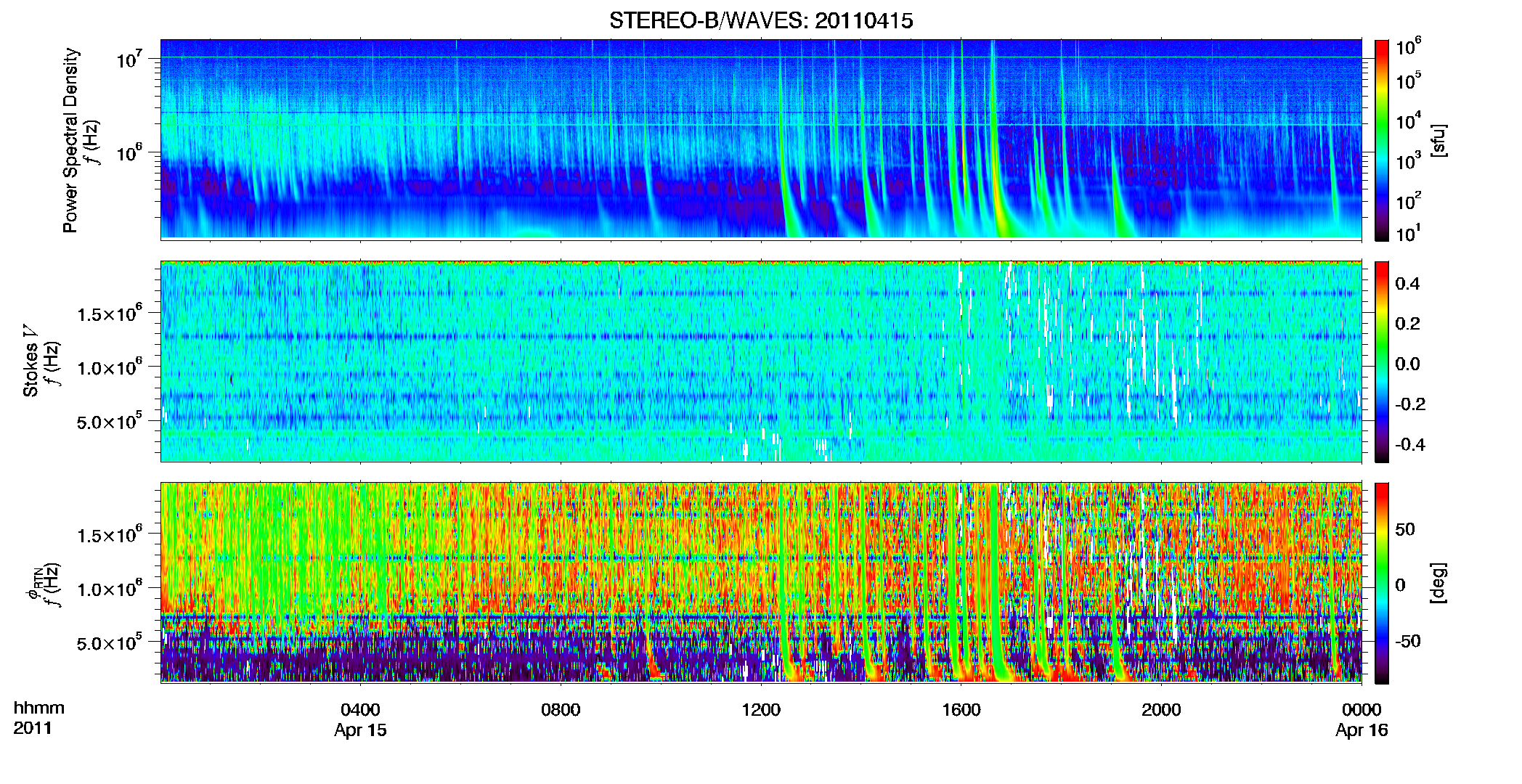The height and width of the screenshot is (784, 1522).
Task: Click the -0.2 tick on Stokes V colorbar
Action: tap(1410, 404)
